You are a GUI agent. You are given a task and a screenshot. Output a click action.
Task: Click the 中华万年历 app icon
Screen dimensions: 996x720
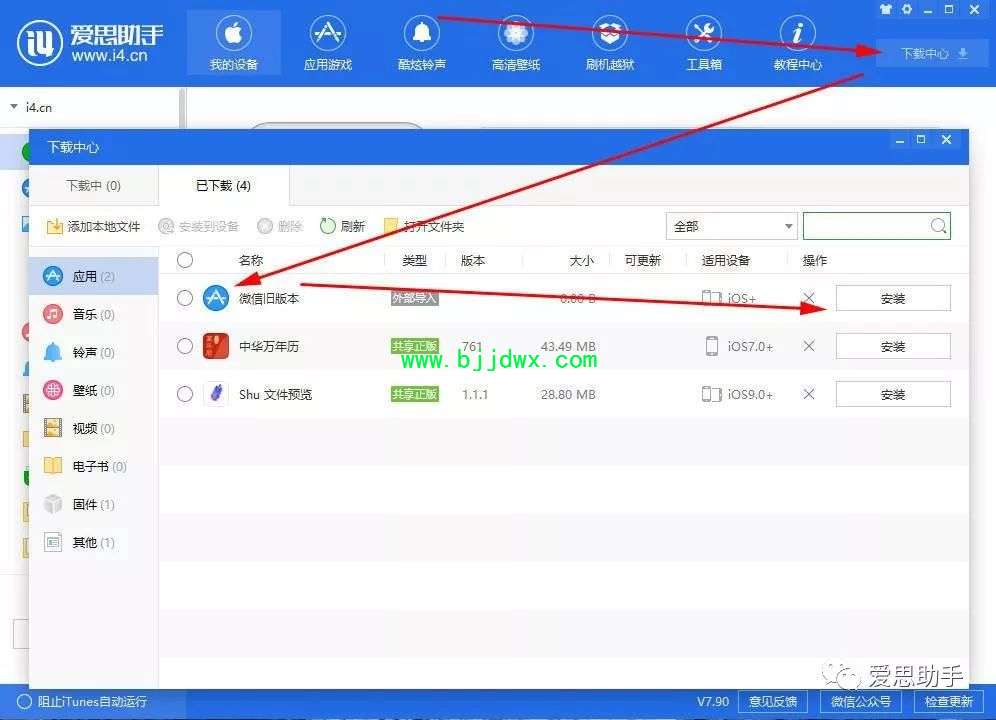pyautogui.click(x=216, y=346)
